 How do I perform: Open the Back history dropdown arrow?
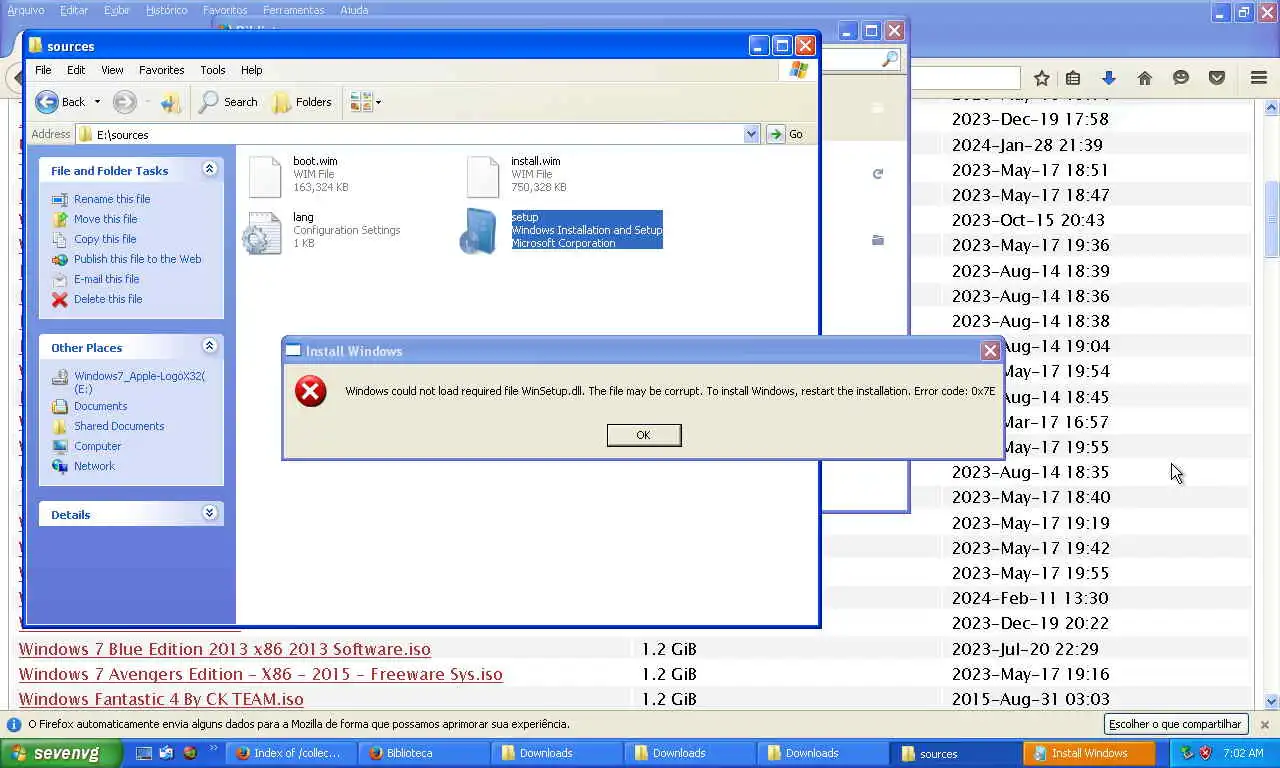(x=97, y=102)
